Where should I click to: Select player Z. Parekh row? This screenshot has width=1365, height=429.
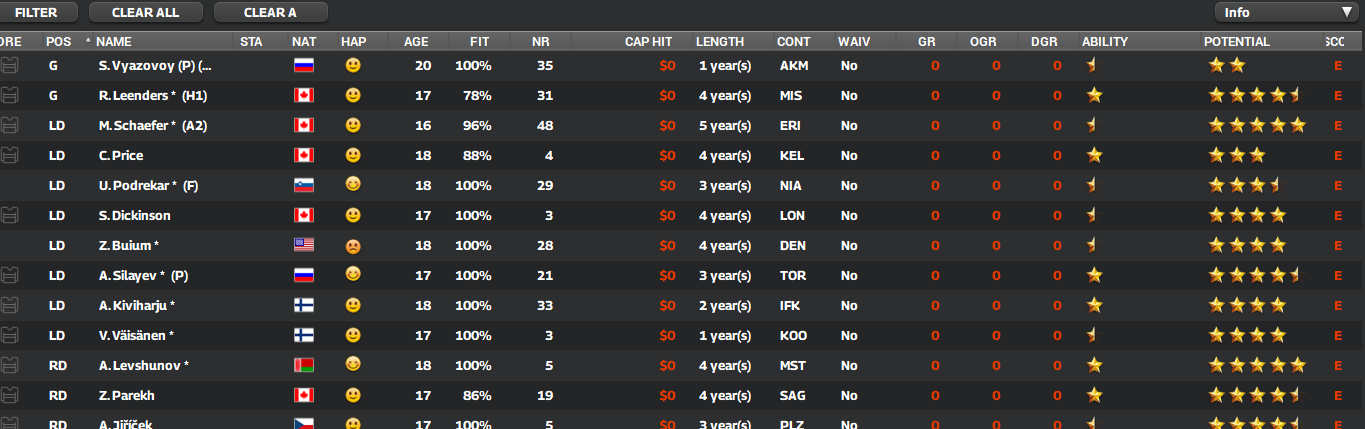pyautogui.click(x=682, y=396)
